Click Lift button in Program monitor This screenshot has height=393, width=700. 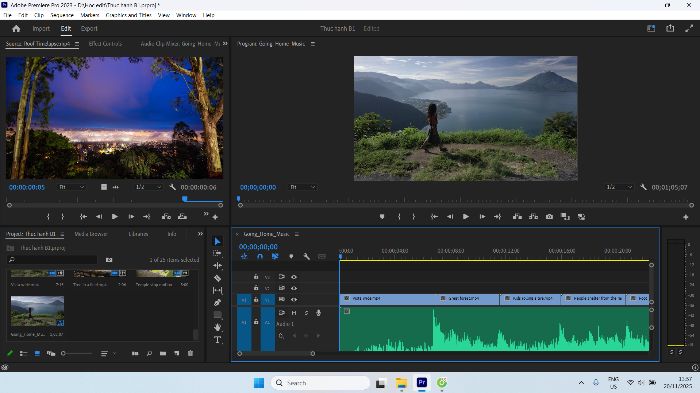517,217
